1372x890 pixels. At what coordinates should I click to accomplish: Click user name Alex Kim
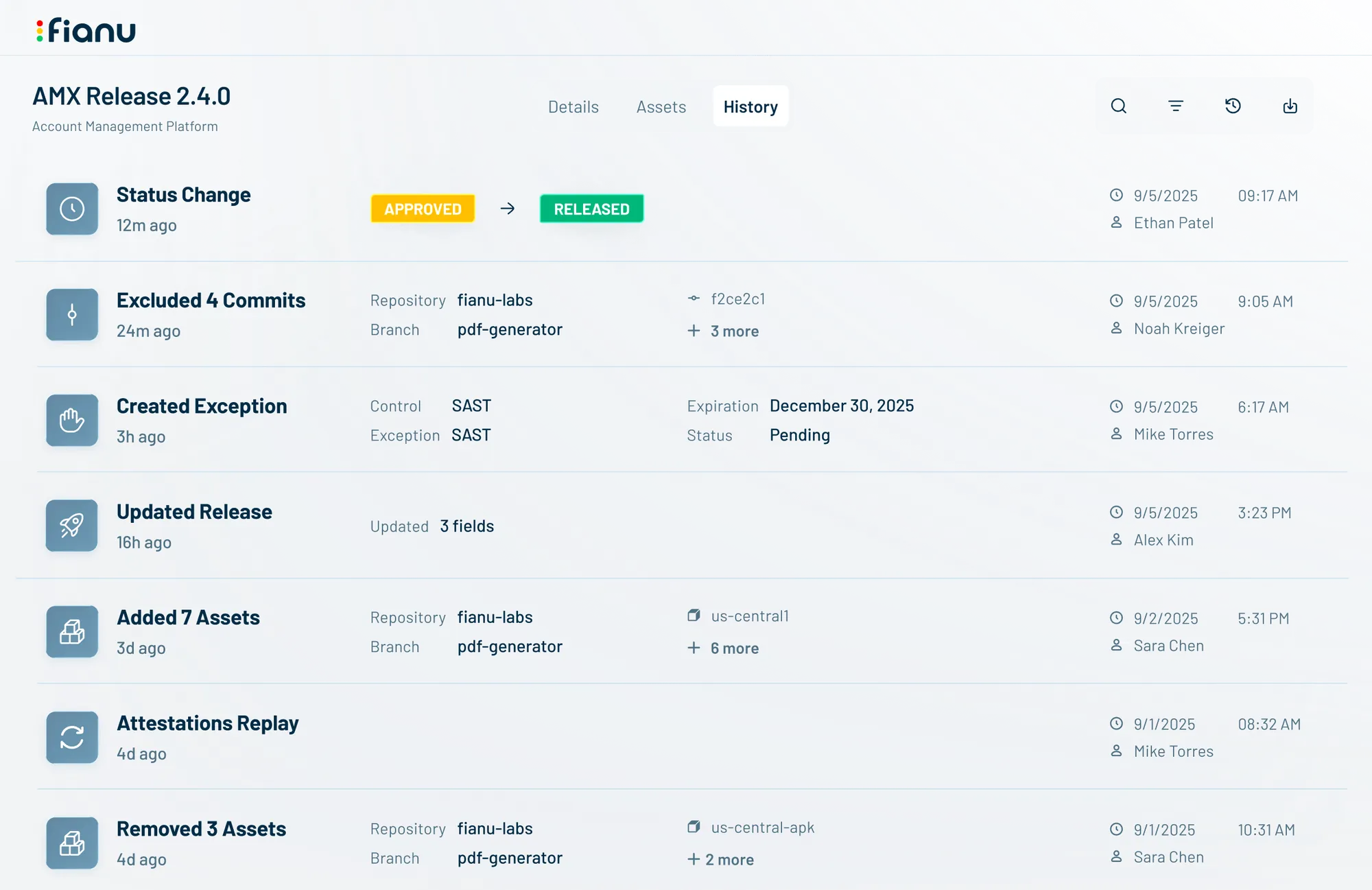coord(1163,540)
